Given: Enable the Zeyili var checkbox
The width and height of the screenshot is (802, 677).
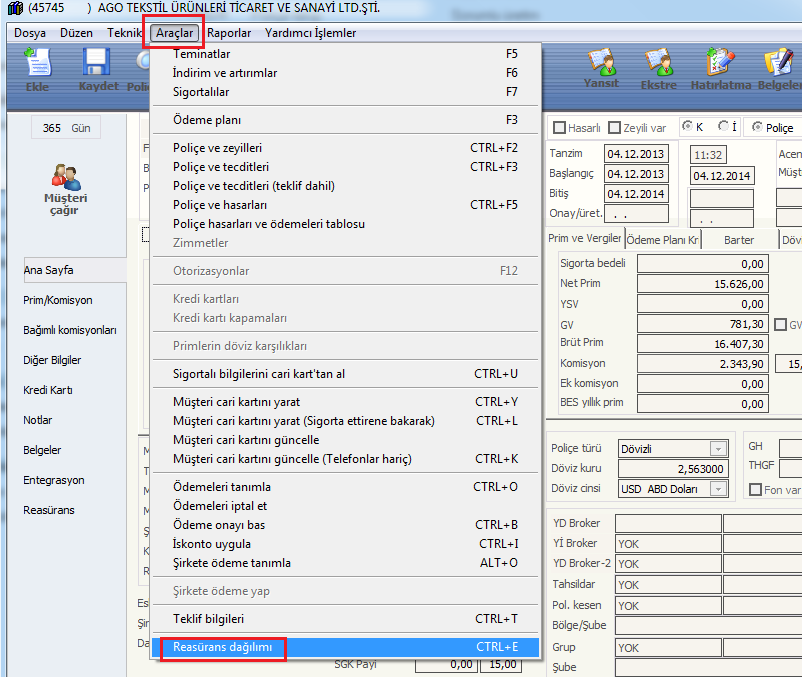Looking at the screenshot, I should 615,128.
